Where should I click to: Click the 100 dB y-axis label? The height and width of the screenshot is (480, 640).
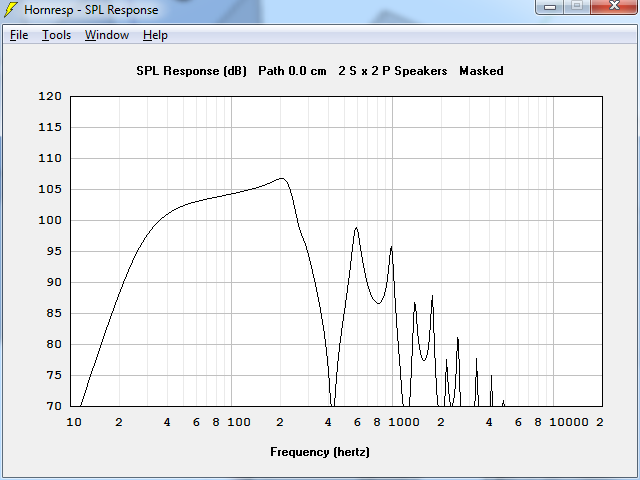pyautogui.click(x=50, y=220)
